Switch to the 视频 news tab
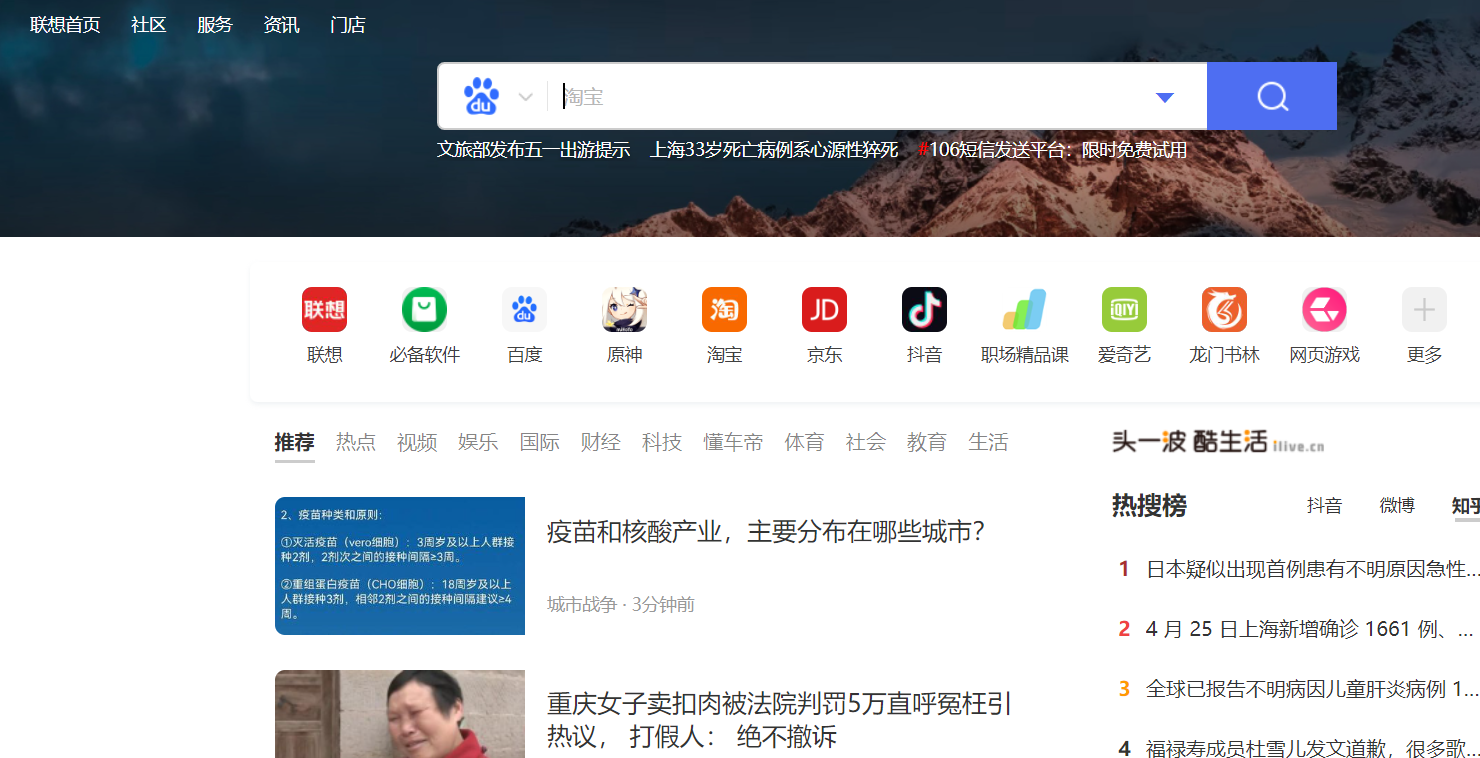The height and width of the screenshot is (758, 1480). coord(417,442)
